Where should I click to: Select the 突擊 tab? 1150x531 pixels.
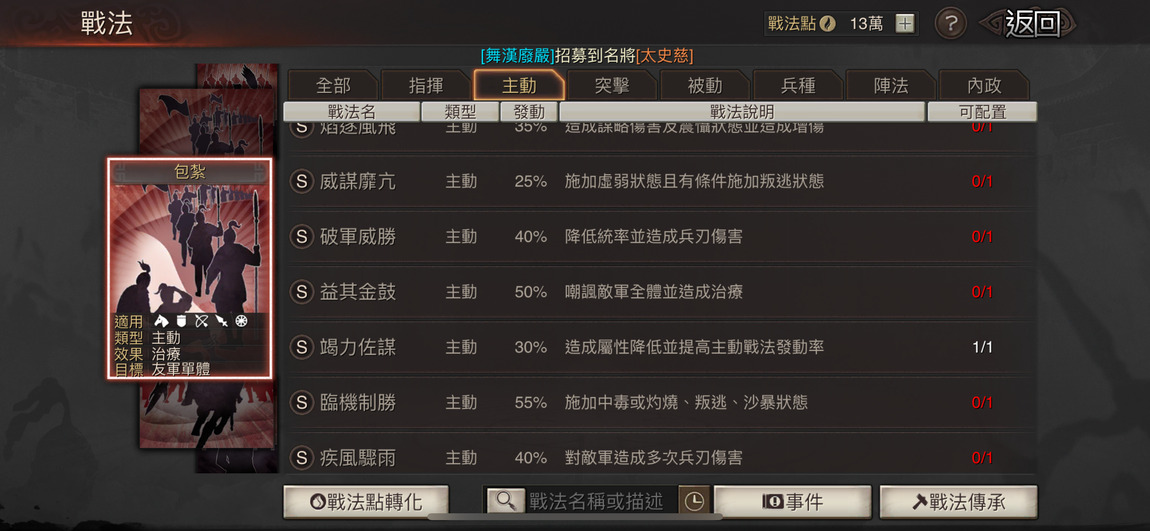(x=612, y=86)
